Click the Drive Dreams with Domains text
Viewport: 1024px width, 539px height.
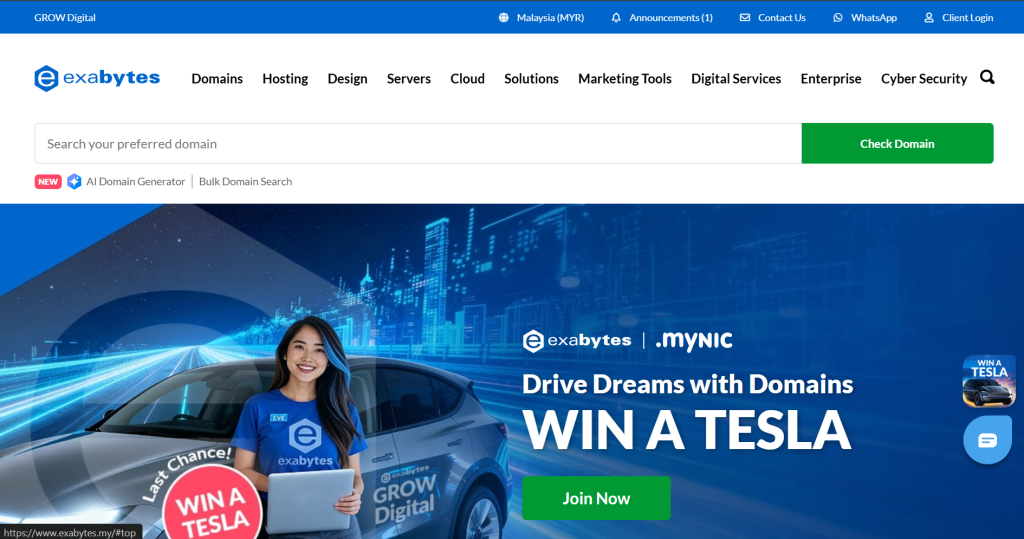(x=687, y=384)
